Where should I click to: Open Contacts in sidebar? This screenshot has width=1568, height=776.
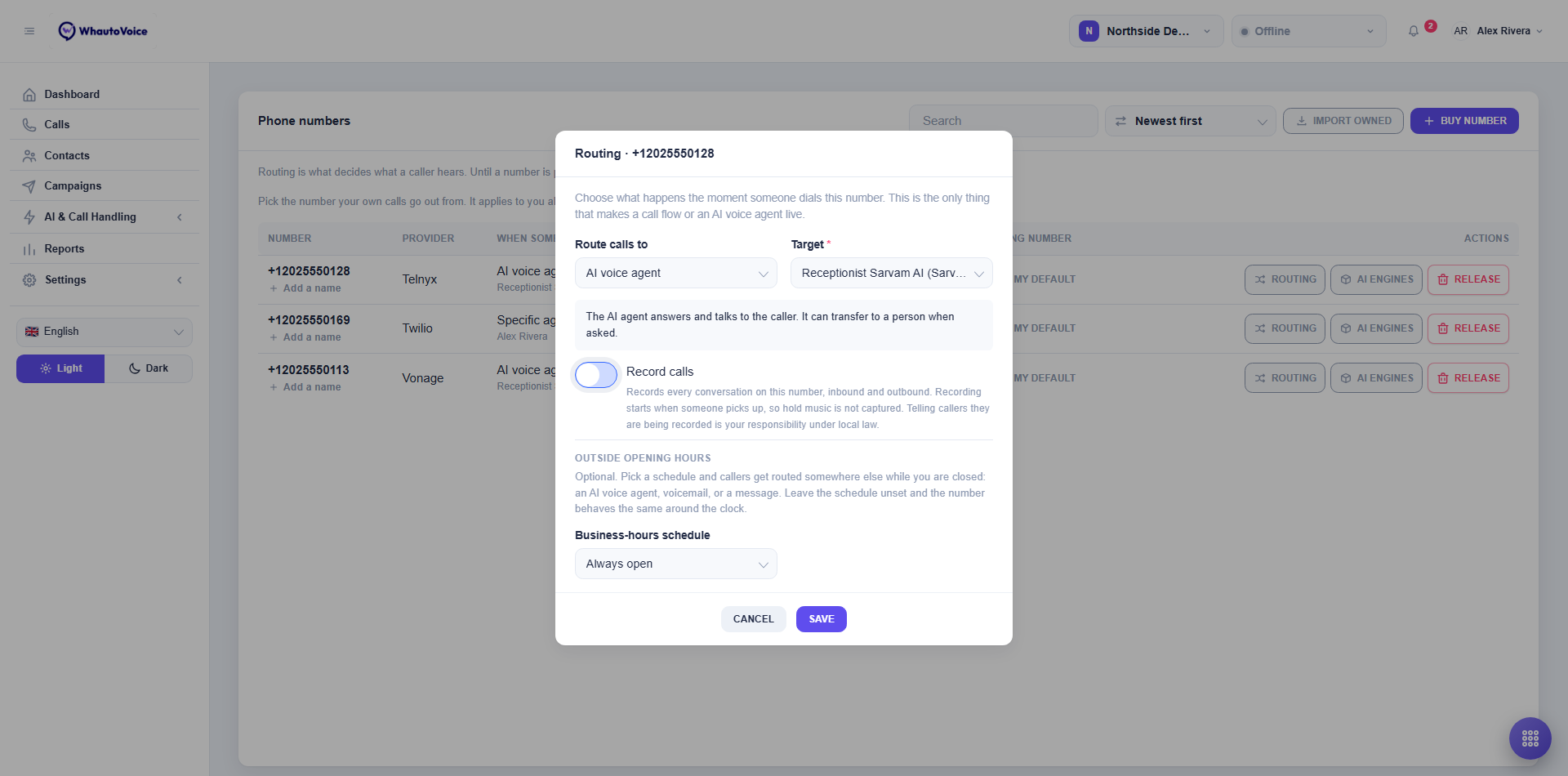click(105, 156)
